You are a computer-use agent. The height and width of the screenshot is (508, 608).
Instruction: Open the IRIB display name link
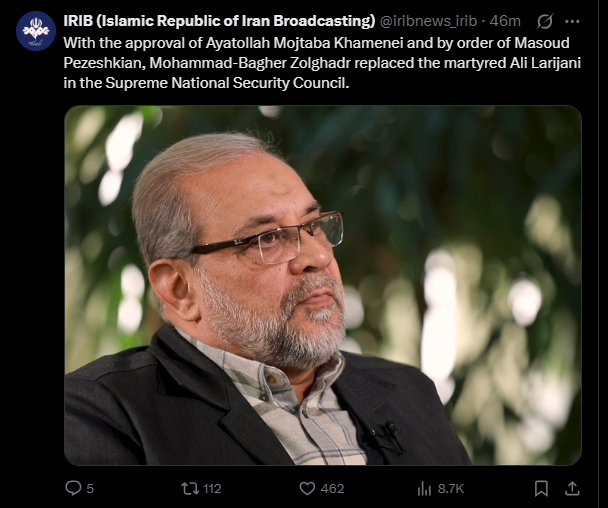click(x=219, y=21)
